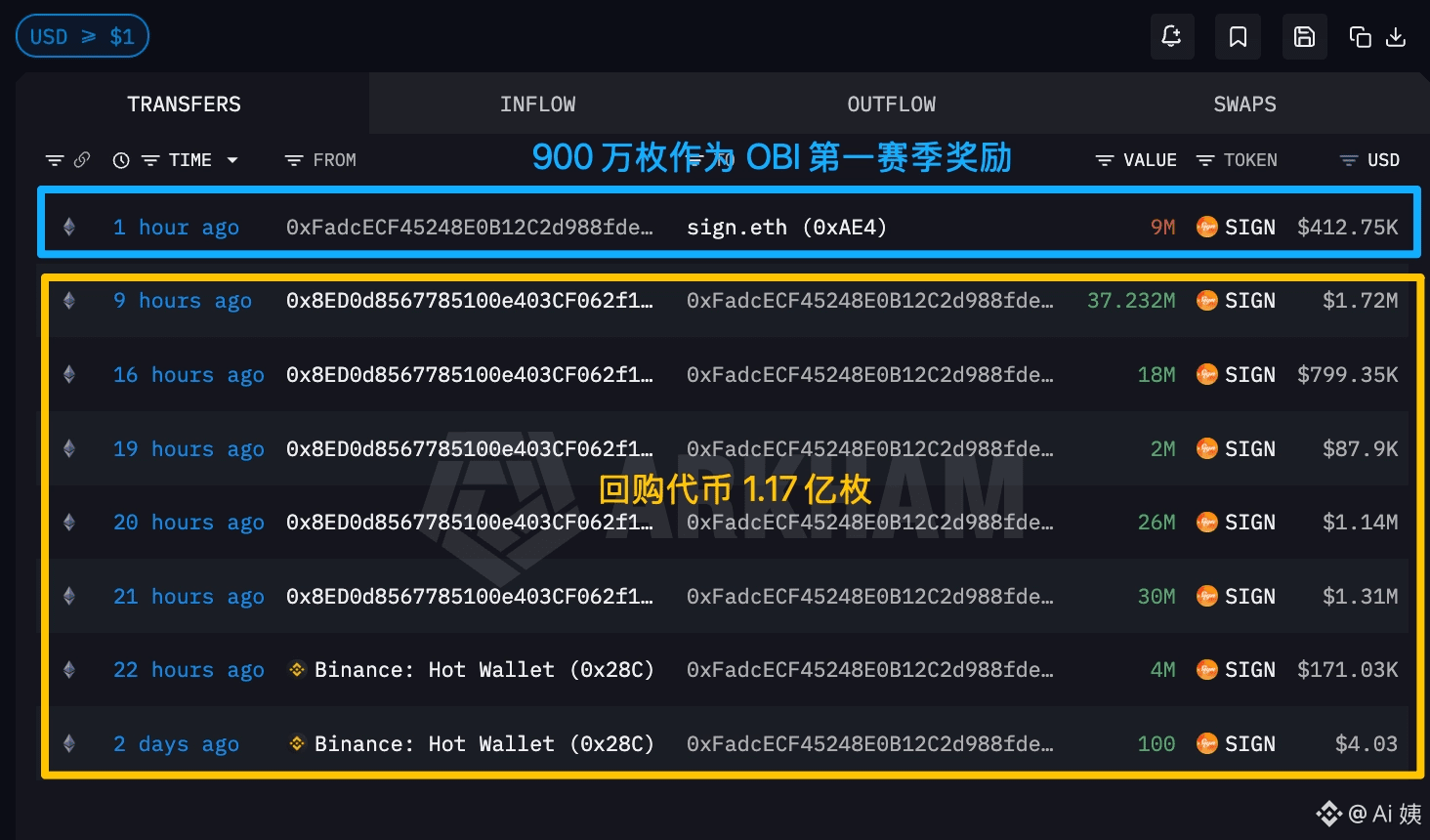Click the save floppy disk icon

(1304, 37)
